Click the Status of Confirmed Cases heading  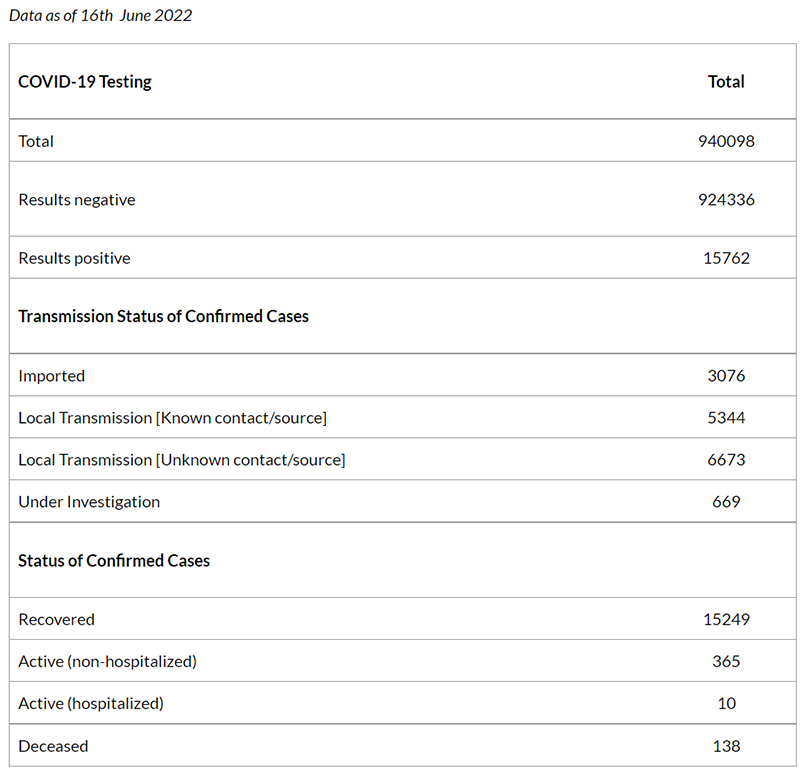click(114, 561)
